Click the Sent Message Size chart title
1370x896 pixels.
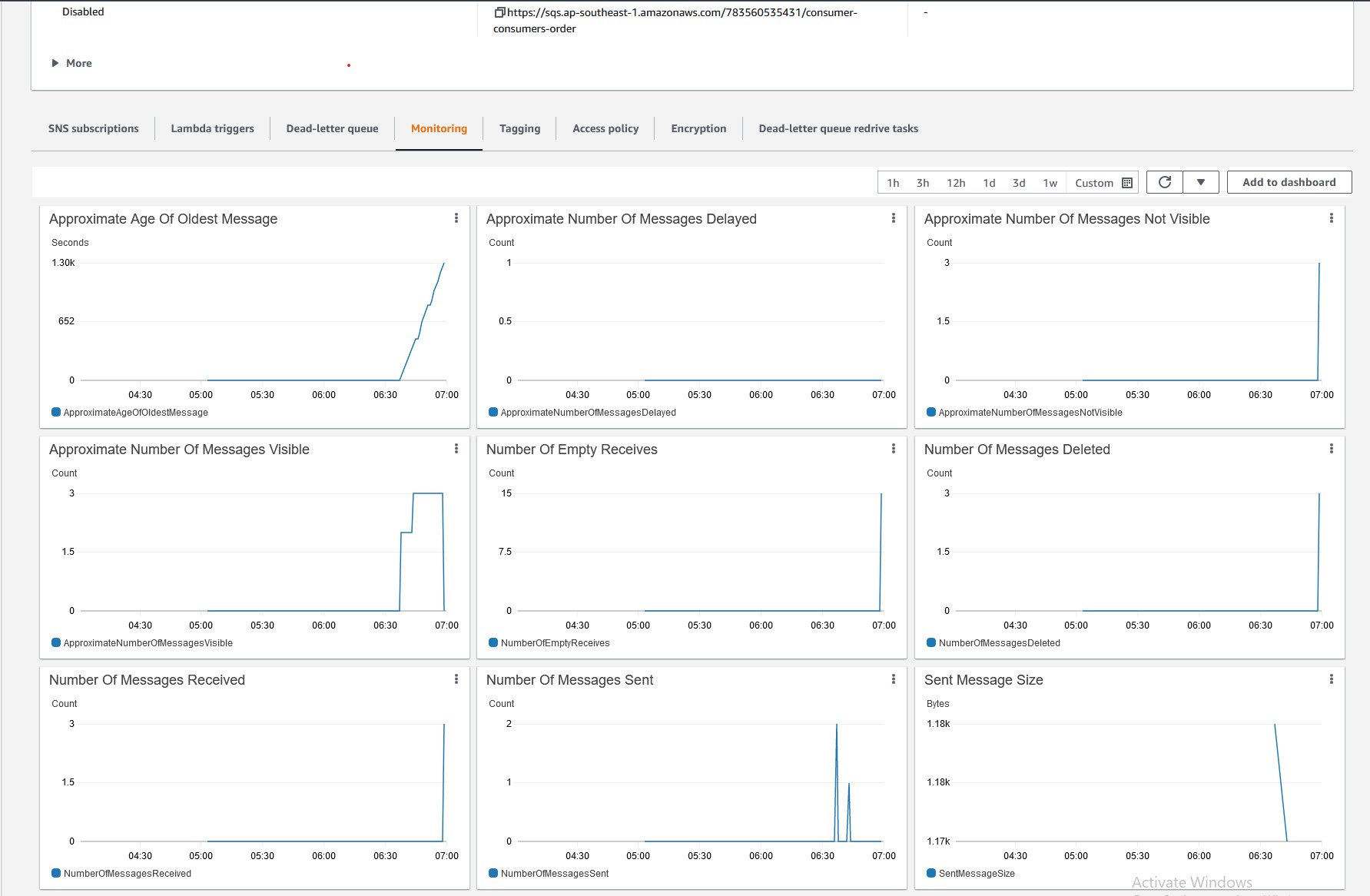pyautogui.click(x=984, y=680)
